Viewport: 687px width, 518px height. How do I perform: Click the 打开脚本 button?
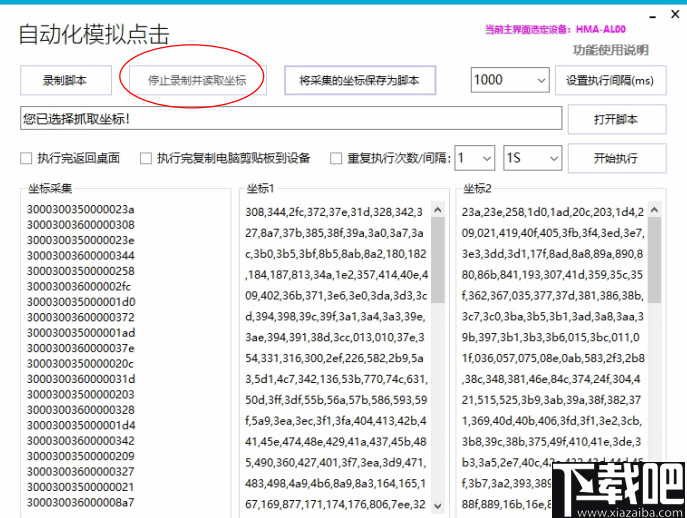[617, 119]
